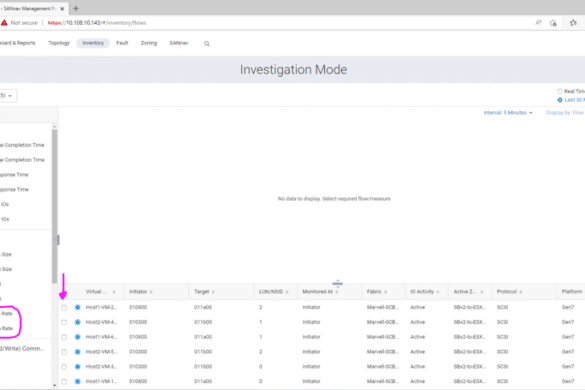Open the Interval: 5 Minutes dropdown
This screenshot has width=585, height=390.
click(x=508, y=113)
